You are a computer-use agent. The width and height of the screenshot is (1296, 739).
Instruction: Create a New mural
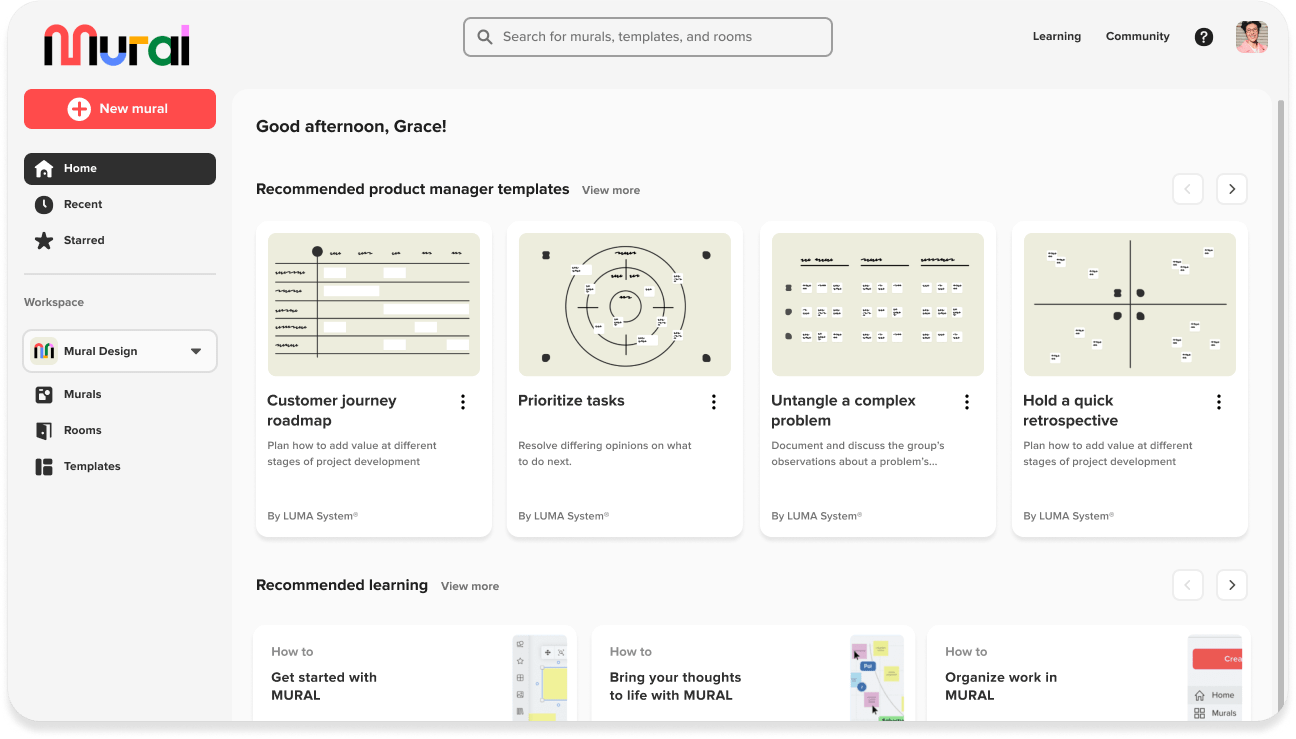[x=120, y=109]
